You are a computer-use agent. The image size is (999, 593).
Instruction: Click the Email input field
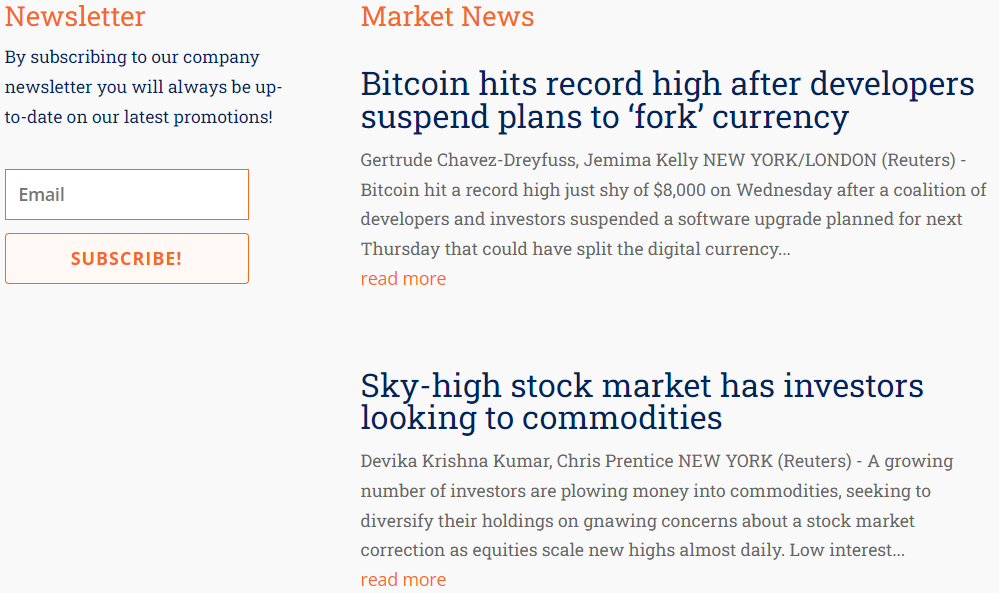tap(127, 194)
